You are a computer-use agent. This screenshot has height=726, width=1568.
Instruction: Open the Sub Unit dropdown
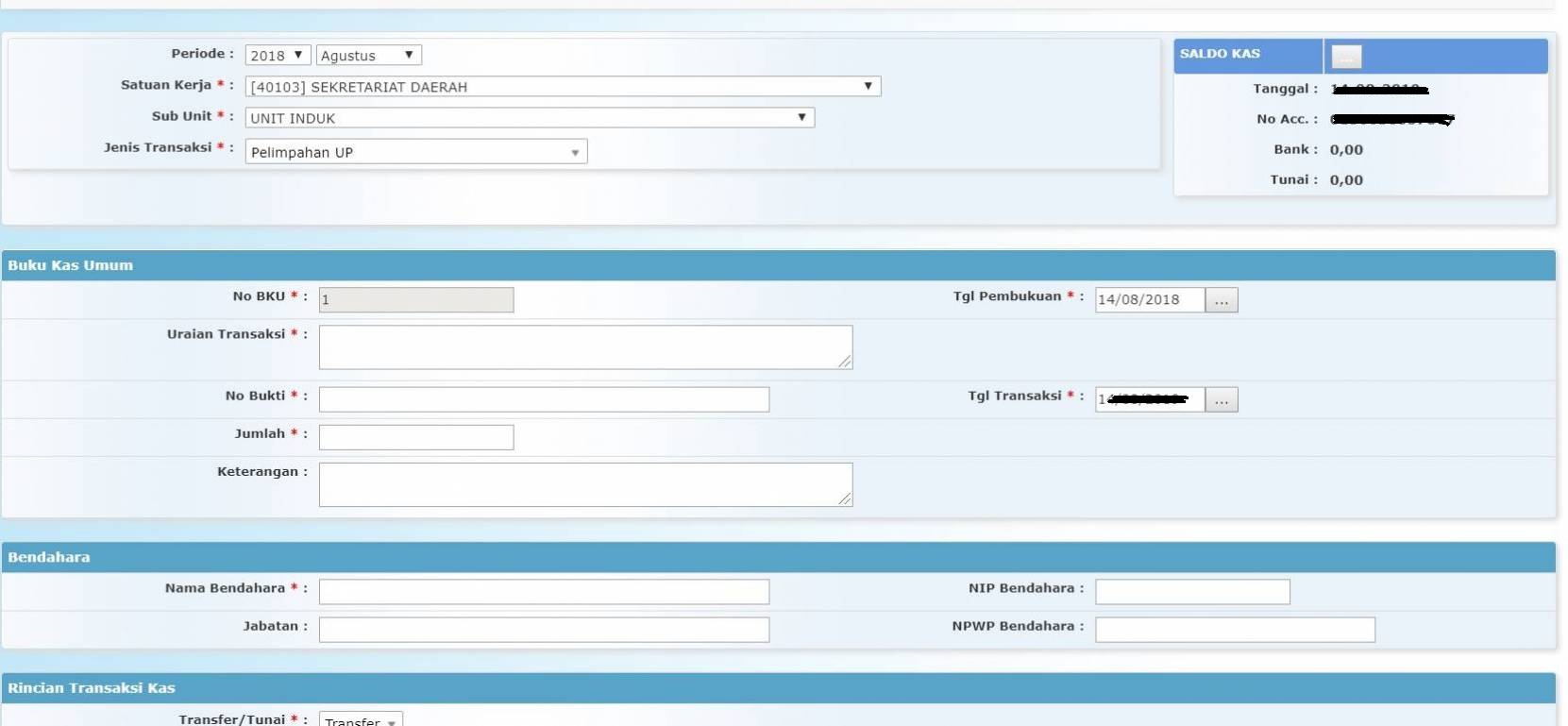point(529,118)
